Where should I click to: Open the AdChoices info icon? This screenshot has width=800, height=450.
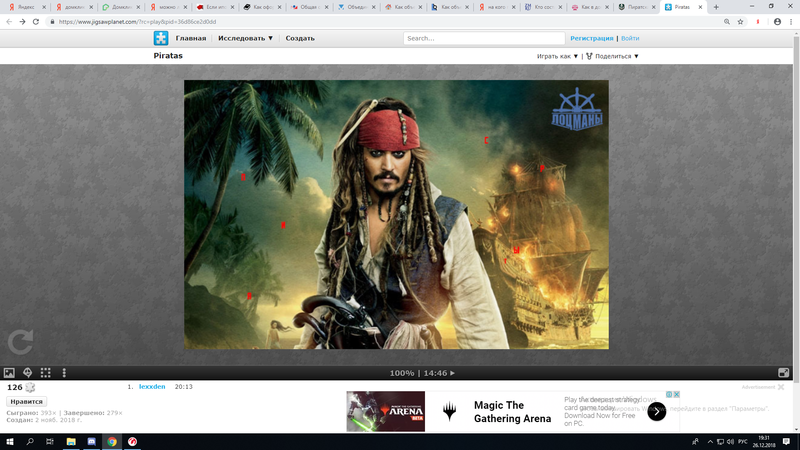669,394
